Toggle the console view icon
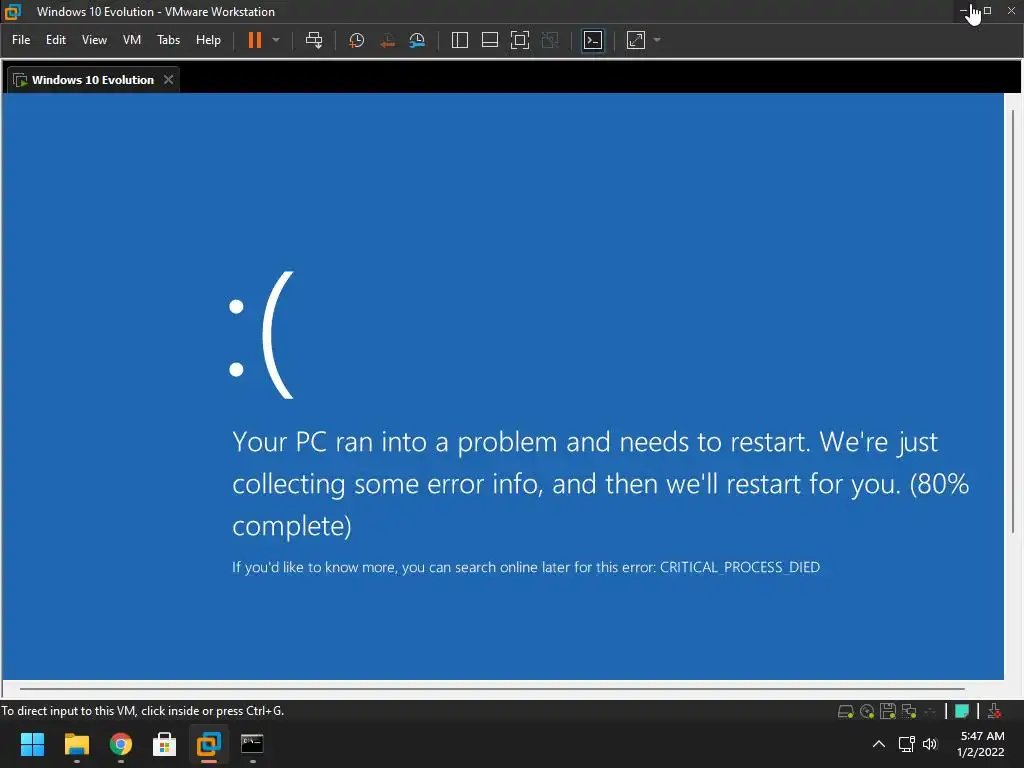1024x768 pixels. (x=593, y=40)
